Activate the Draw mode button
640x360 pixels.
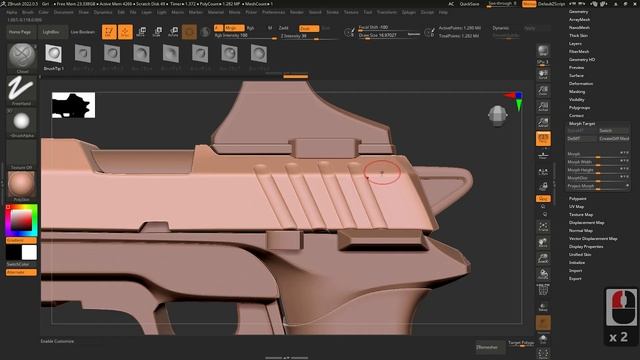click(125, 32)
